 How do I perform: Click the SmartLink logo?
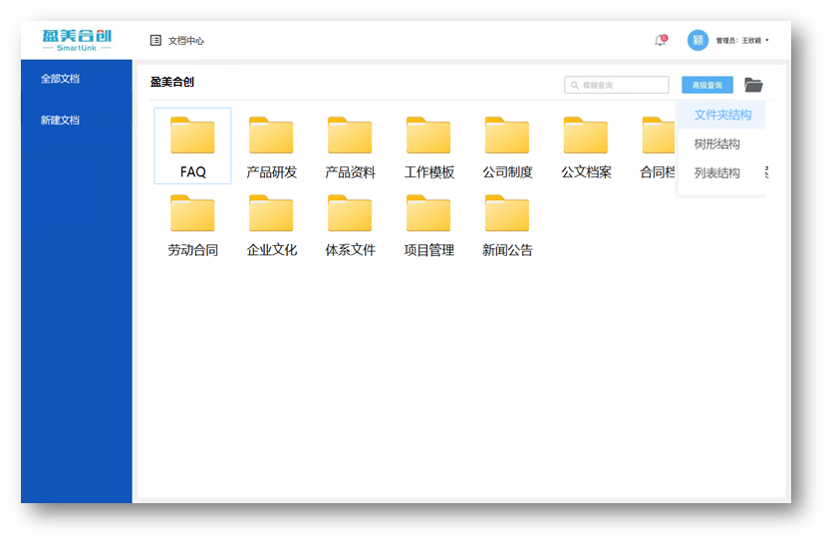pos(77,40)
